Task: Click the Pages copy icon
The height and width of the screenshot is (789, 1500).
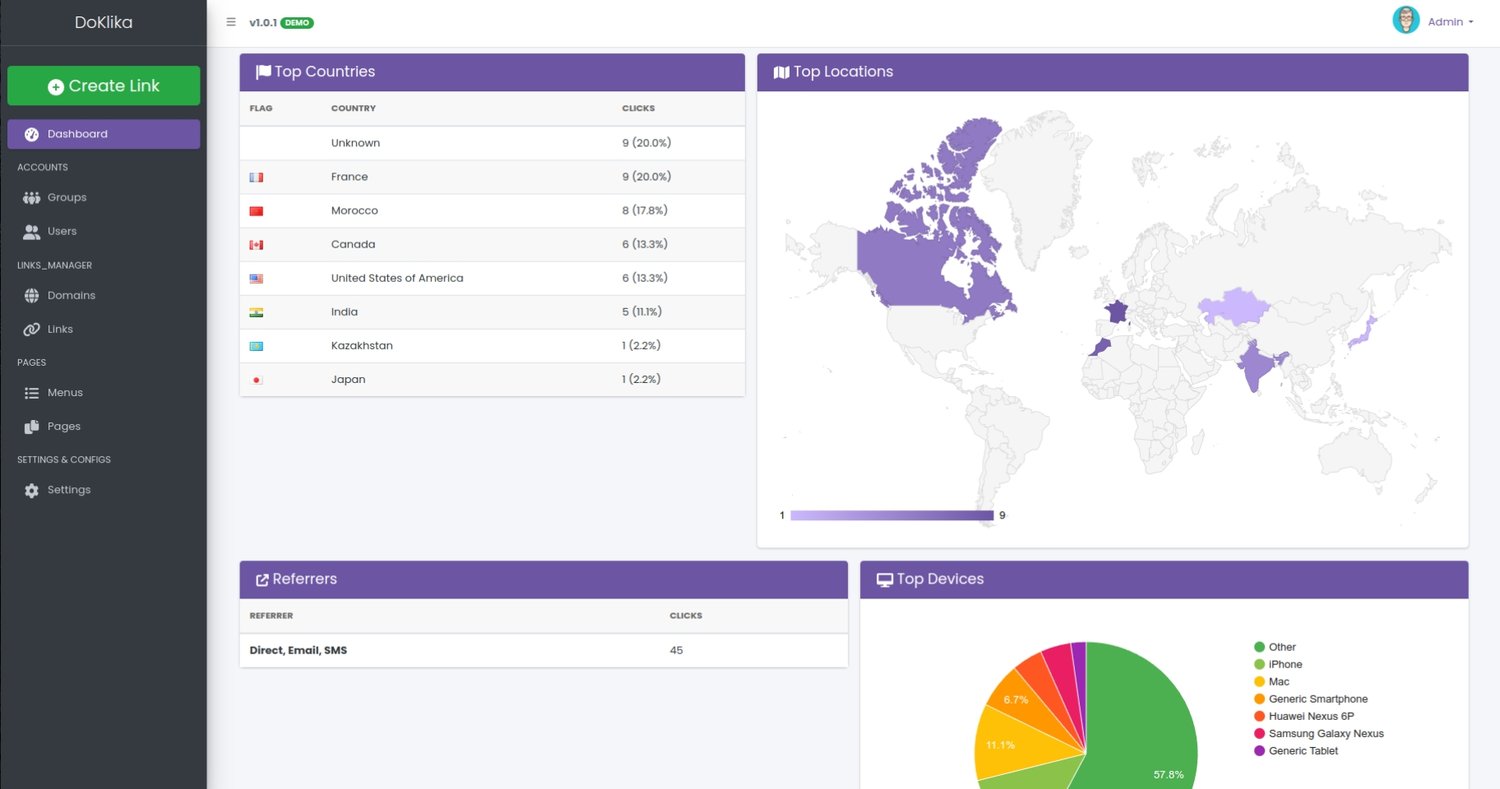Action: click(x=31, y=427)
